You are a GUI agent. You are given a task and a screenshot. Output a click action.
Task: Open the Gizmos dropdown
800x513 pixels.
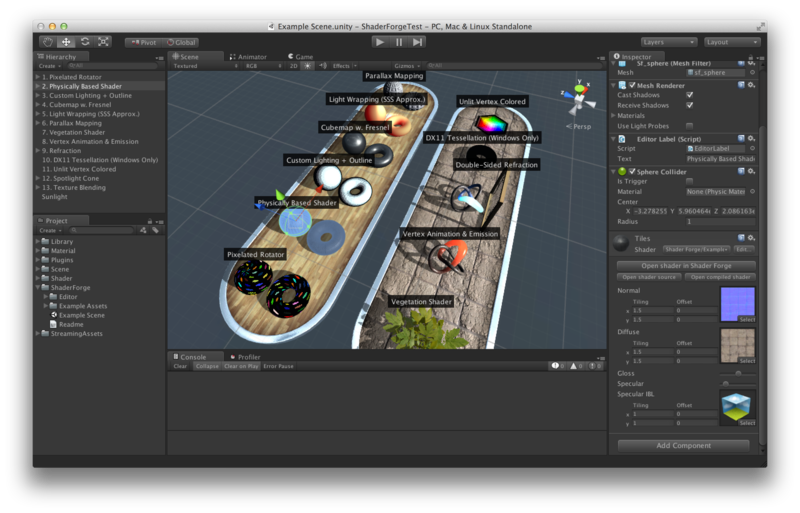point(407,66)
